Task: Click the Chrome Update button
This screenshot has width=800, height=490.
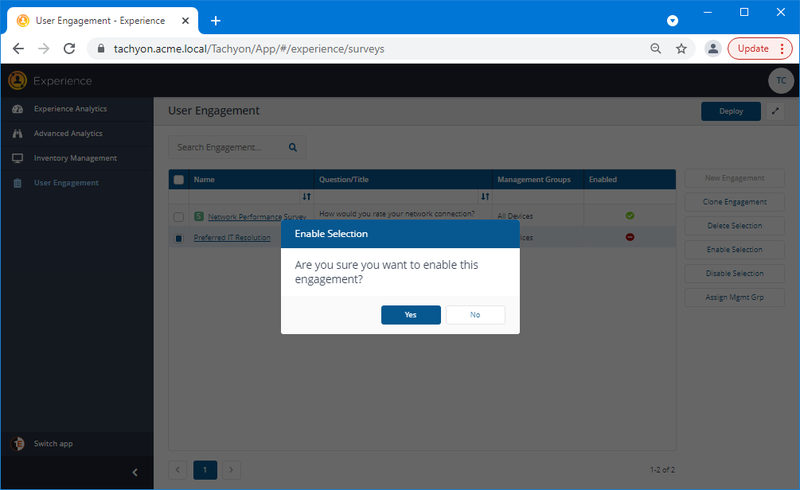Action: coord(760,48)
